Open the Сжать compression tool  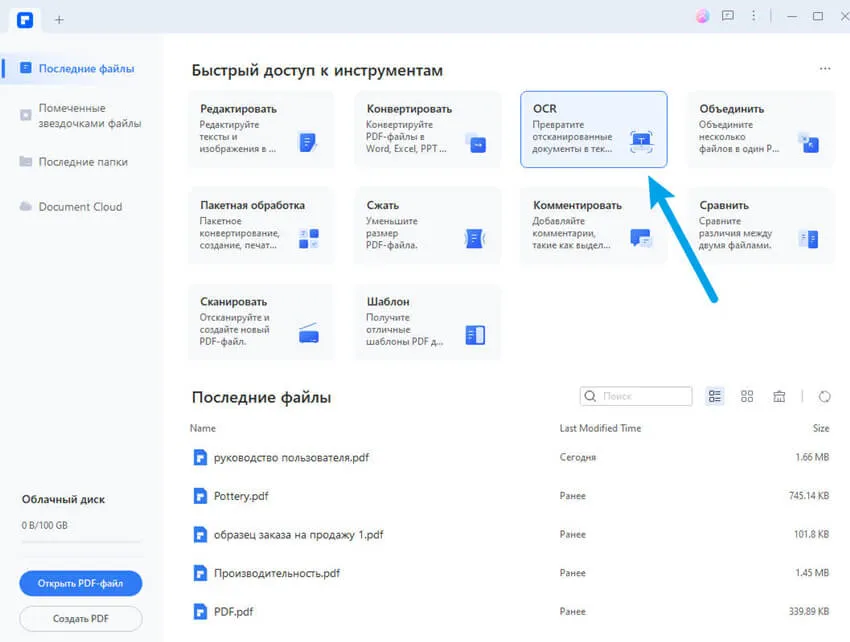click(x=427, y=225)
